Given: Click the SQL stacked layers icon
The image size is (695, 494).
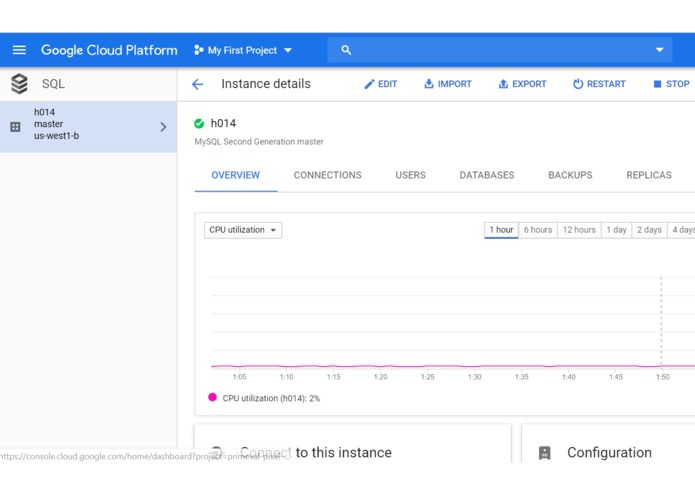Looking at the screenshot, I should pos(19,84).
